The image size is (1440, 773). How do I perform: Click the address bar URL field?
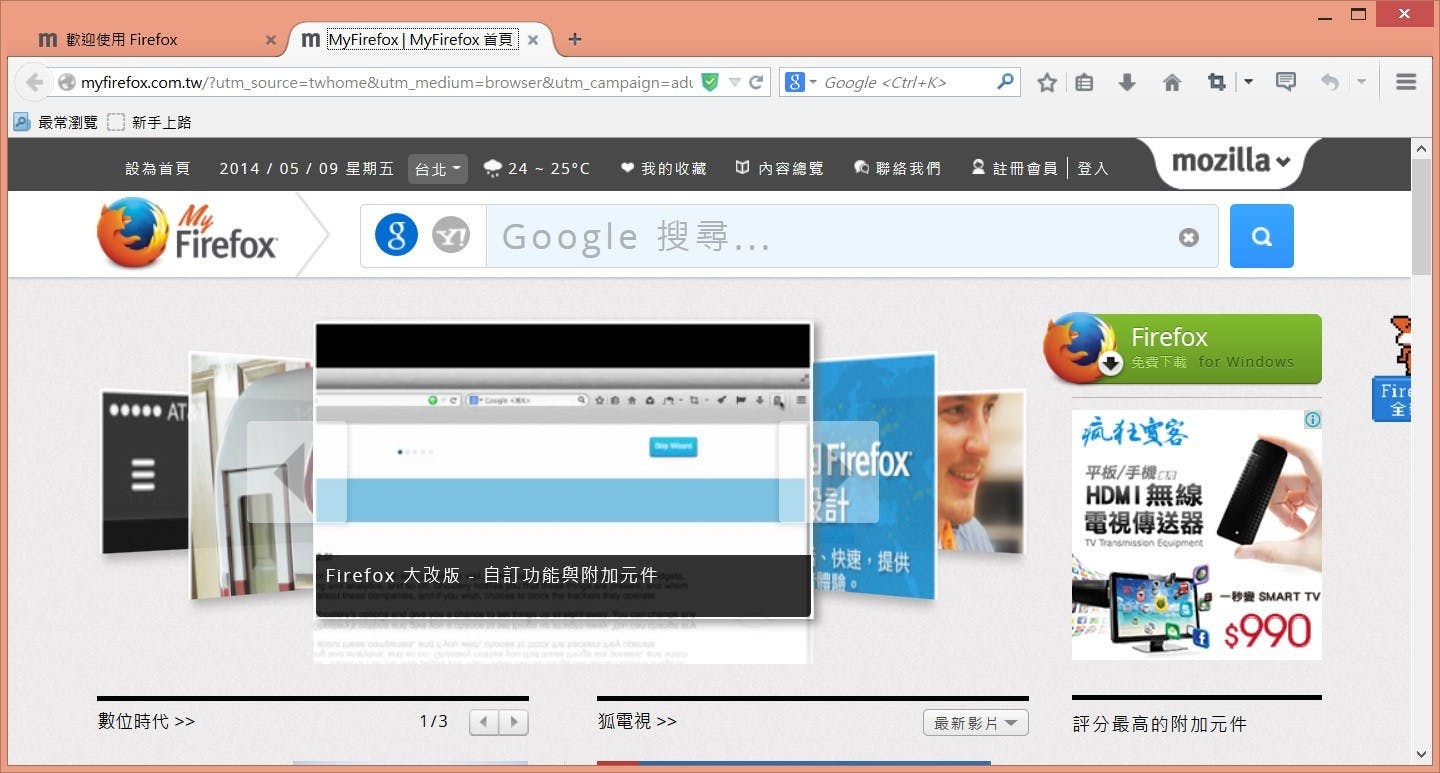click(385, 83)
